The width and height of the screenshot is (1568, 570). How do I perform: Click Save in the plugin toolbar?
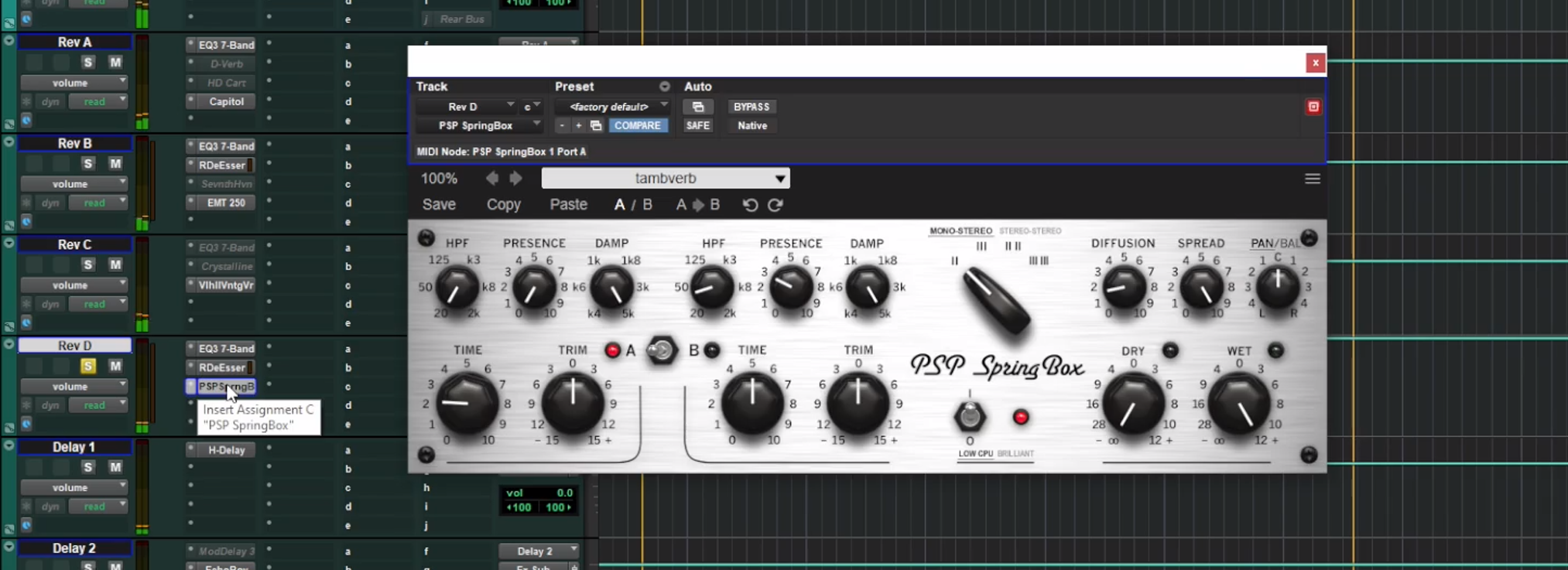(x=439, y=205)
